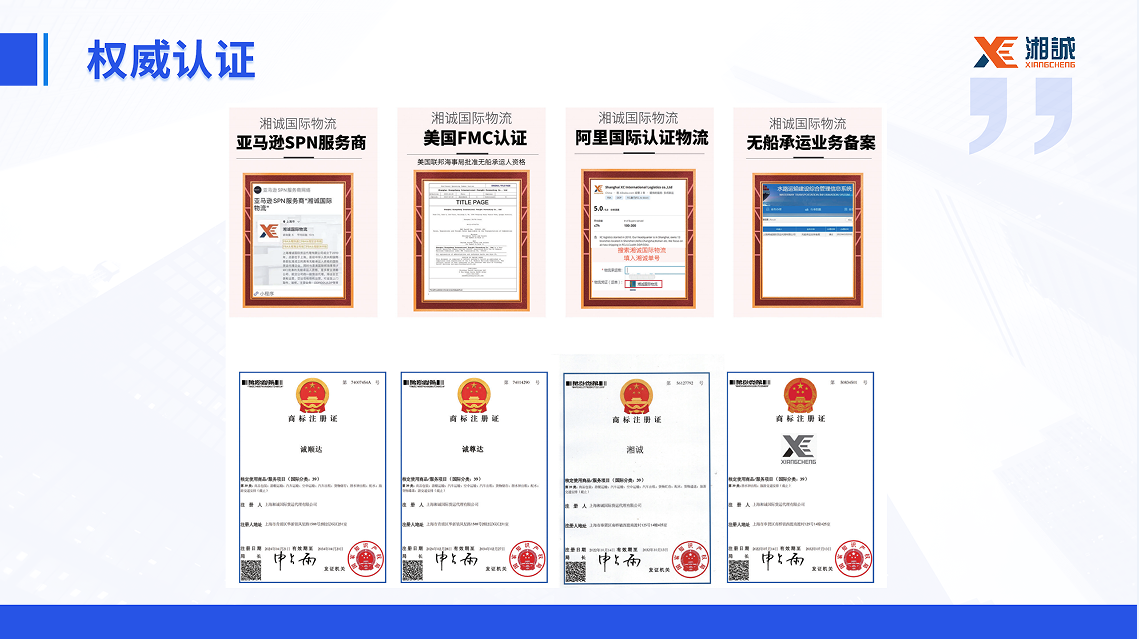Viewport: 1139px width, 639px height.
Task: Open the 阿里国际认证物流 certificate image
Action: pos(639,239)
